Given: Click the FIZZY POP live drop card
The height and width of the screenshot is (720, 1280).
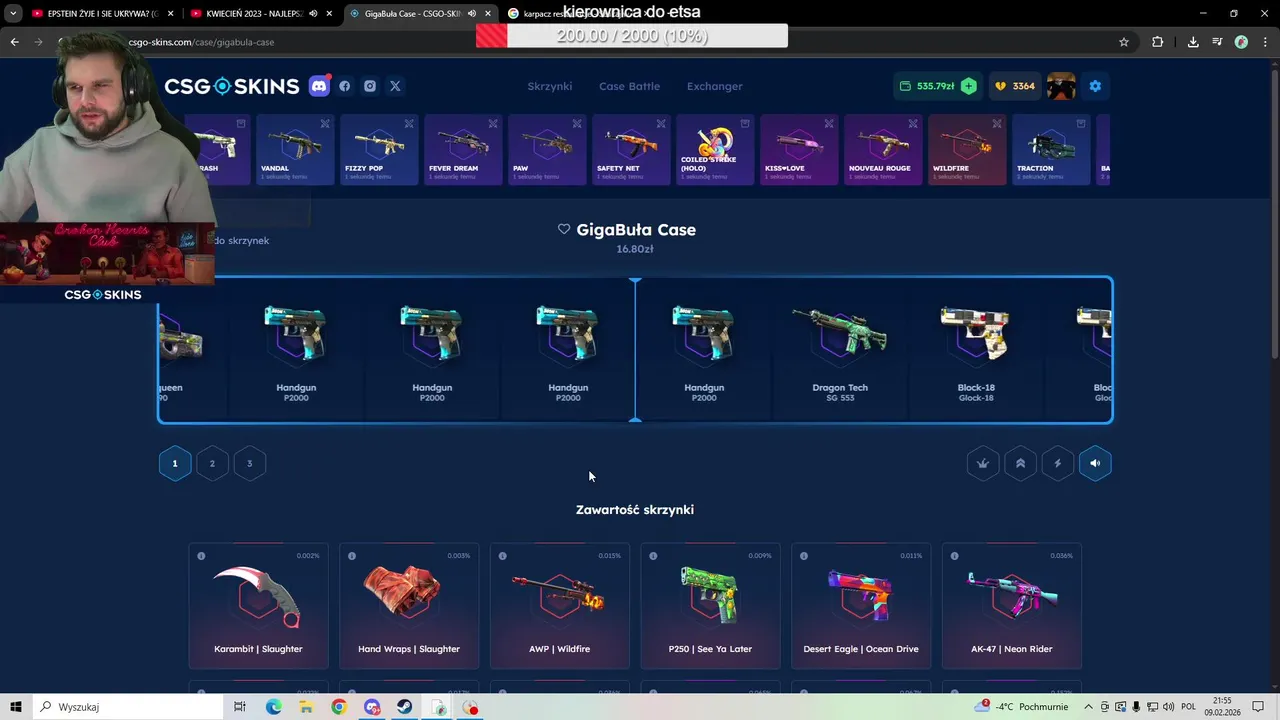Looking at the screenshot, I should (379, 149).
